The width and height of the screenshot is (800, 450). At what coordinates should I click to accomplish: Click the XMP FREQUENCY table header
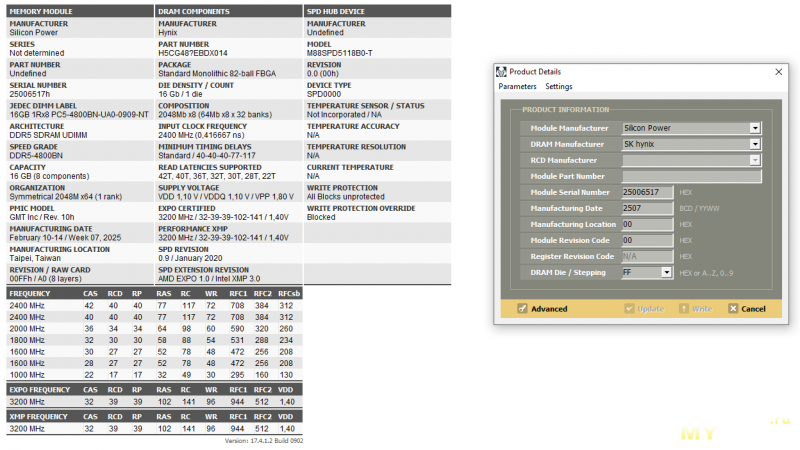tap(38, 415)
